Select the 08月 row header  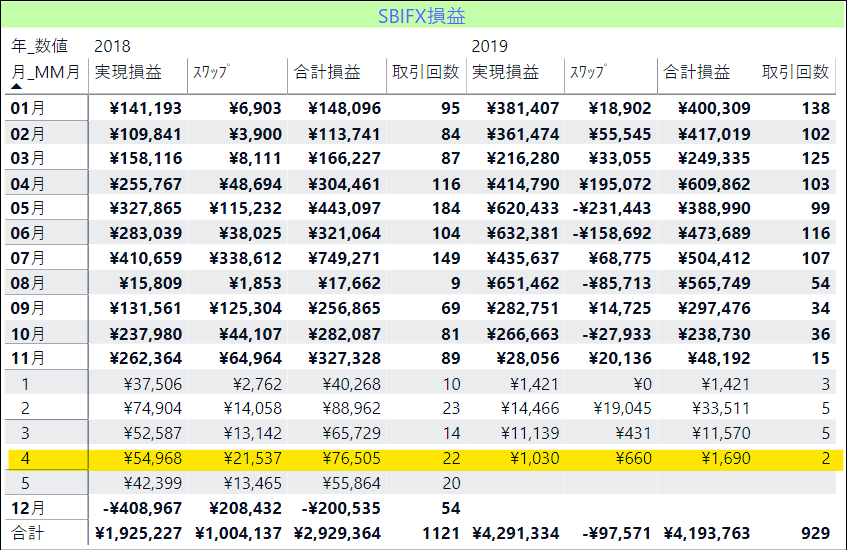[x=28, y=283]
